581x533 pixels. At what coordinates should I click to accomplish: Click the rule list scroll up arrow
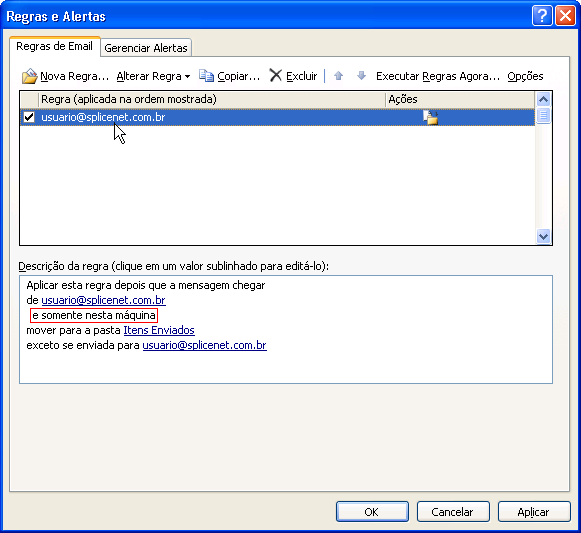click(543, 99)
